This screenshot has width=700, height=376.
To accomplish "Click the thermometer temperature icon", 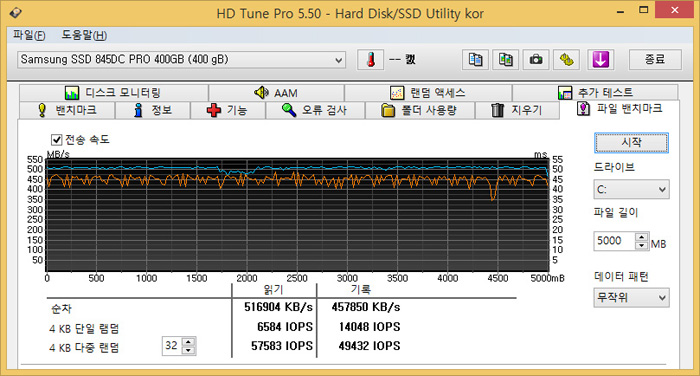I will (371, 59).
